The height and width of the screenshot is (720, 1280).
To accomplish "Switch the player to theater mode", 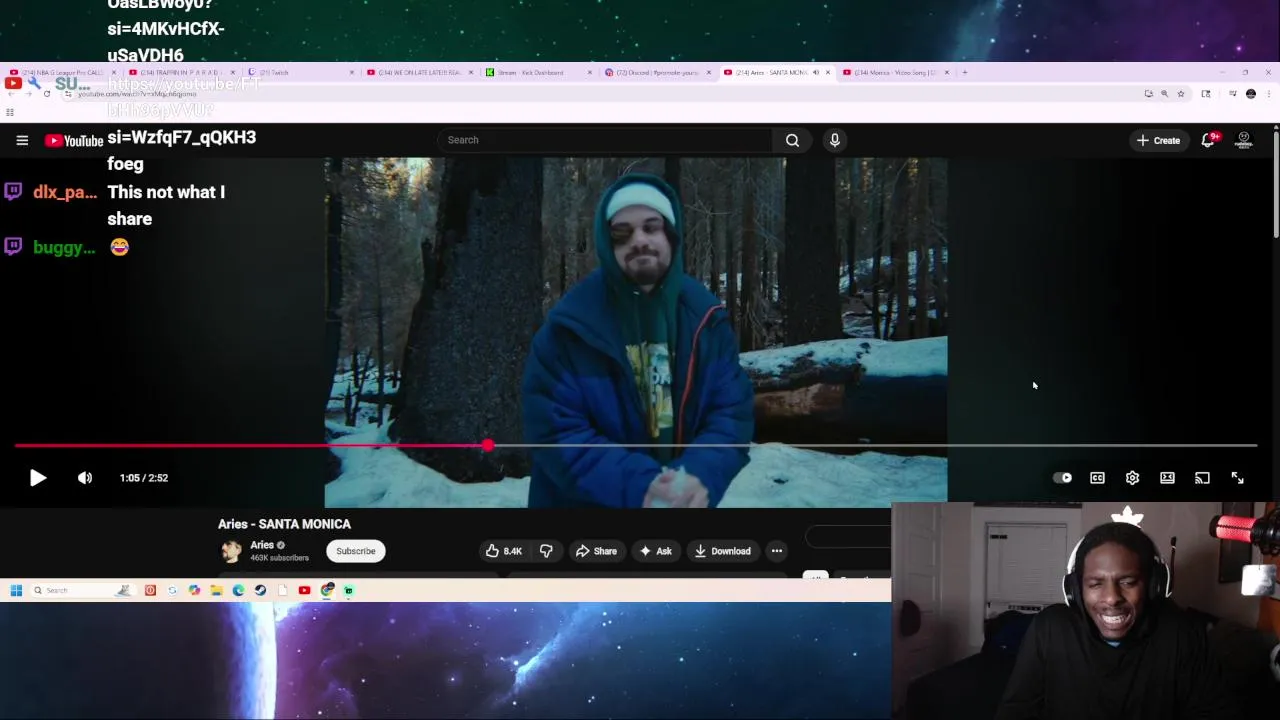I will point(1167,478).
